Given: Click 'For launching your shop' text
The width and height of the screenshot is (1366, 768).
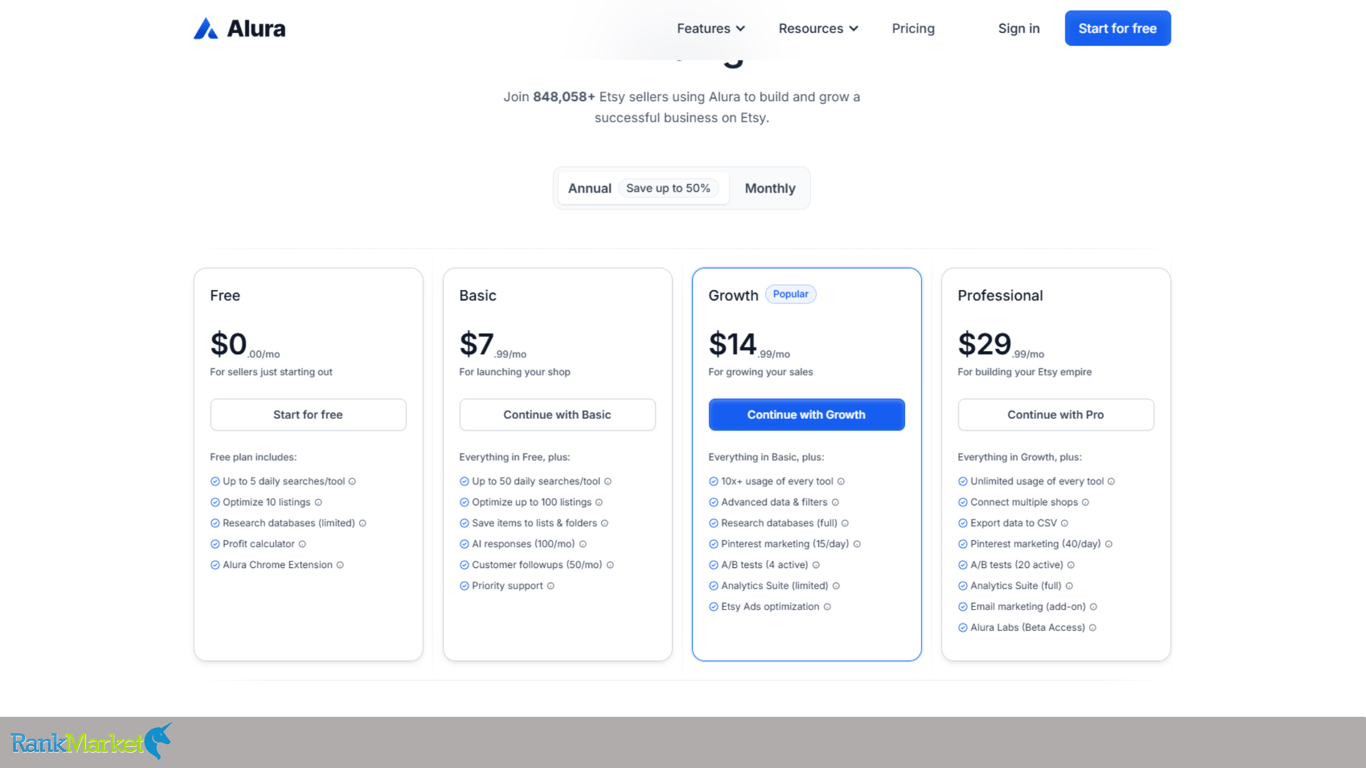Looking at the screenshot, I should pos(515,372).
